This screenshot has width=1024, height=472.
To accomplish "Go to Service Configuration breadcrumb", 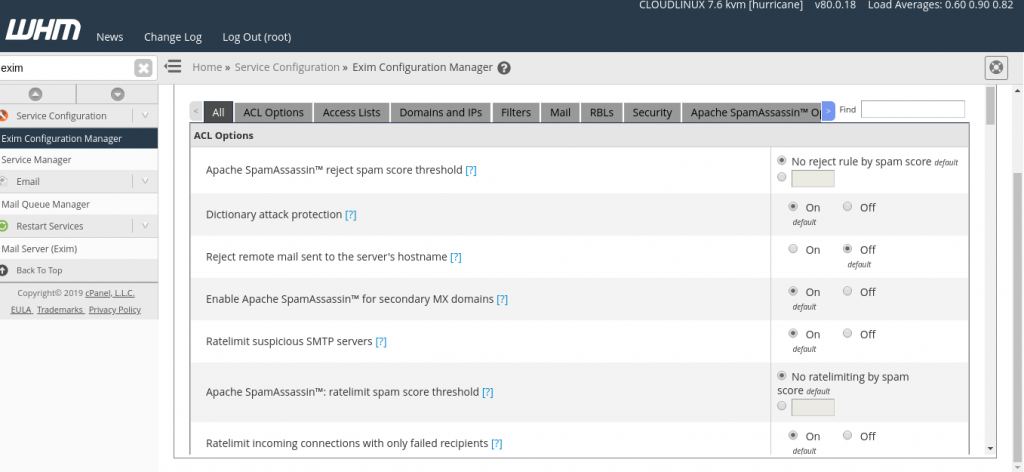I will pyautogui.click(x=287, y=67).
